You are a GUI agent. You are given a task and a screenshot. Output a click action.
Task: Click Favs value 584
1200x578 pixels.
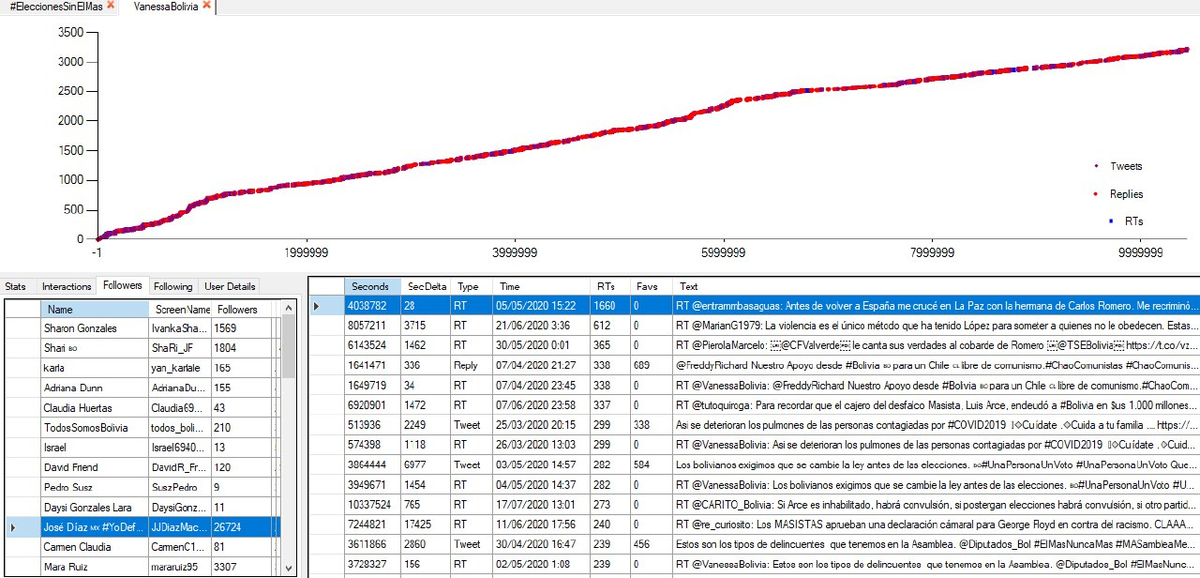coord(651,464)
